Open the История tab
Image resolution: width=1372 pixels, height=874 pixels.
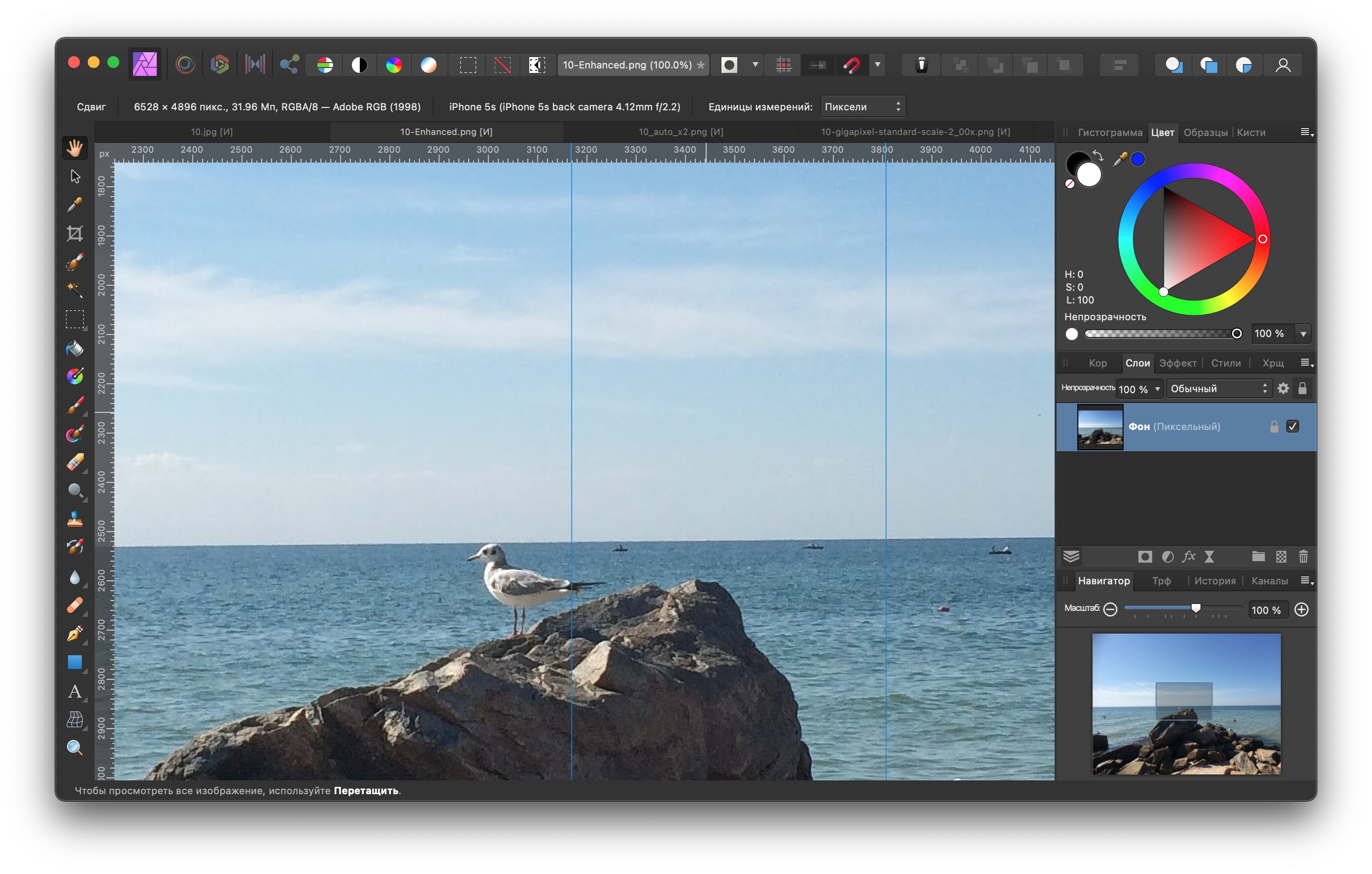(x=1215, y=580)
